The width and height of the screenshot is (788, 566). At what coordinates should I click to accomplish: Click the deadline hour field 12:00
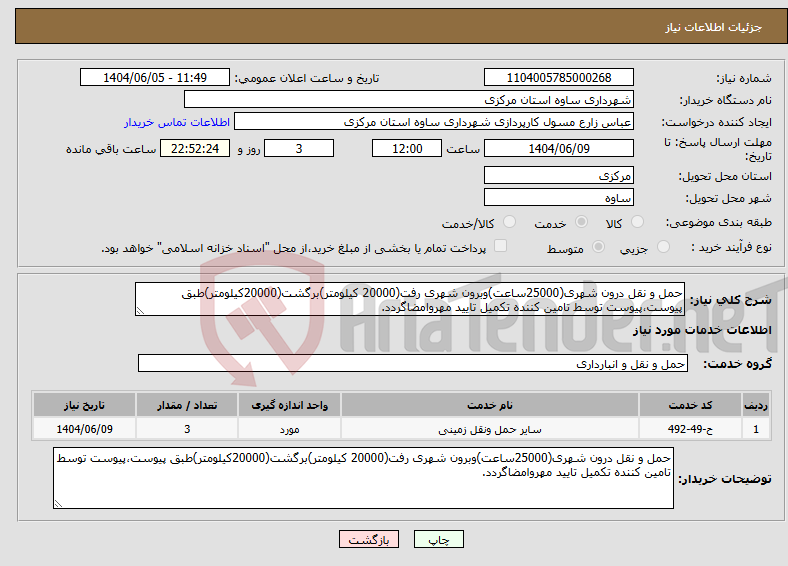407,148
